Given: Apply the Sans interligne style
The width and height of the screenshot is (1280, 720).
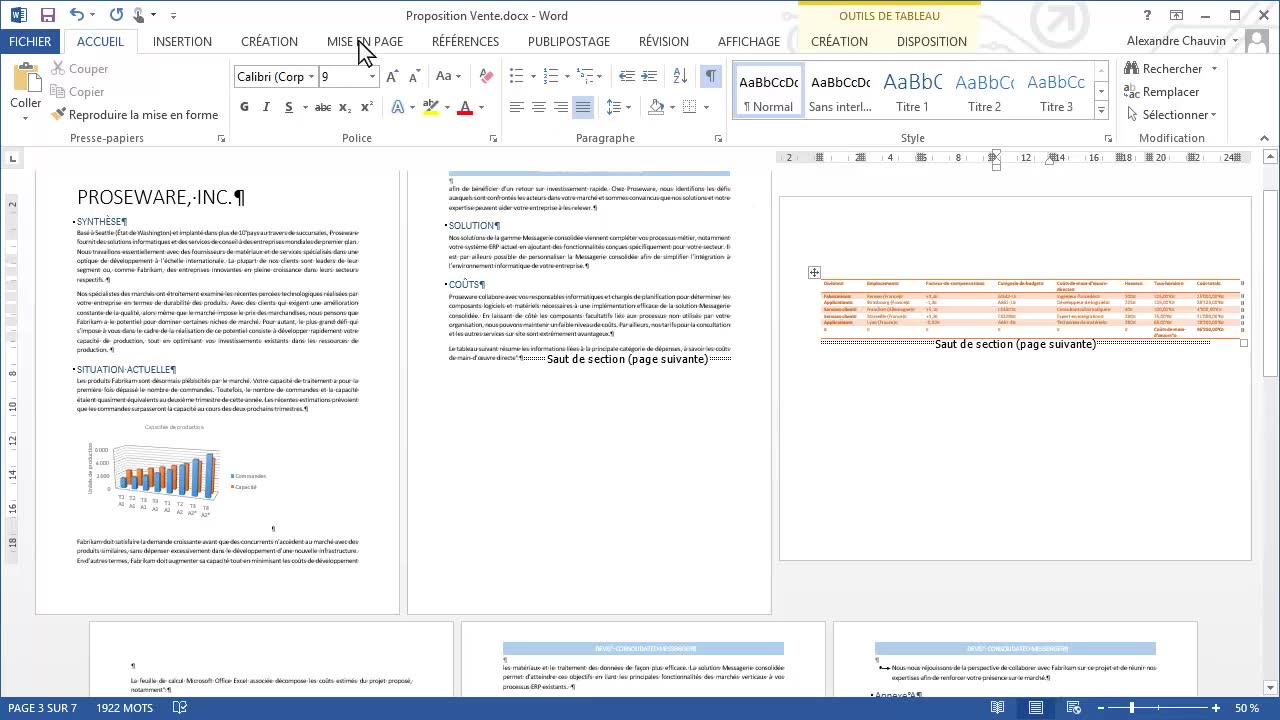Looking at the screenshot, I should coord(840,91).
